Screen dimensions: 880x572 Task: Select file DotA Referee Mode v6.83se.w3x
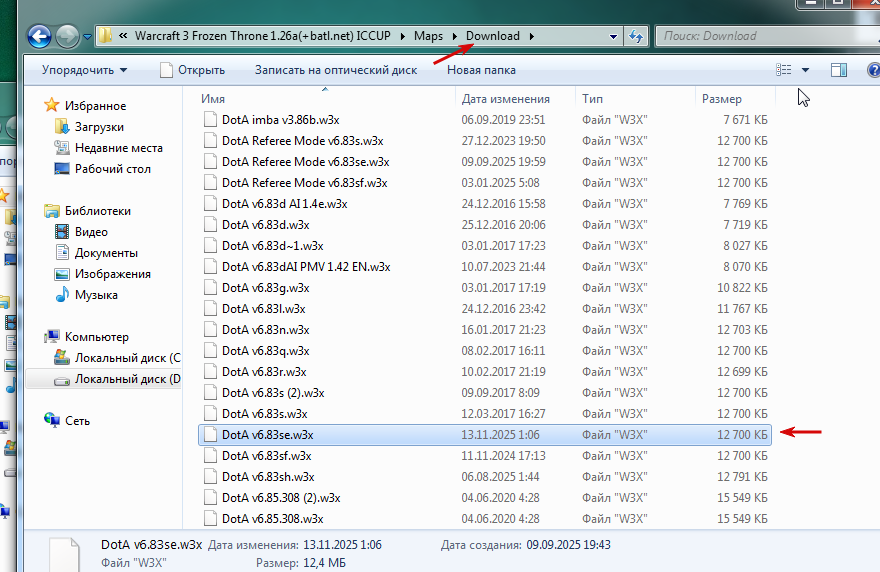(305, 162)
